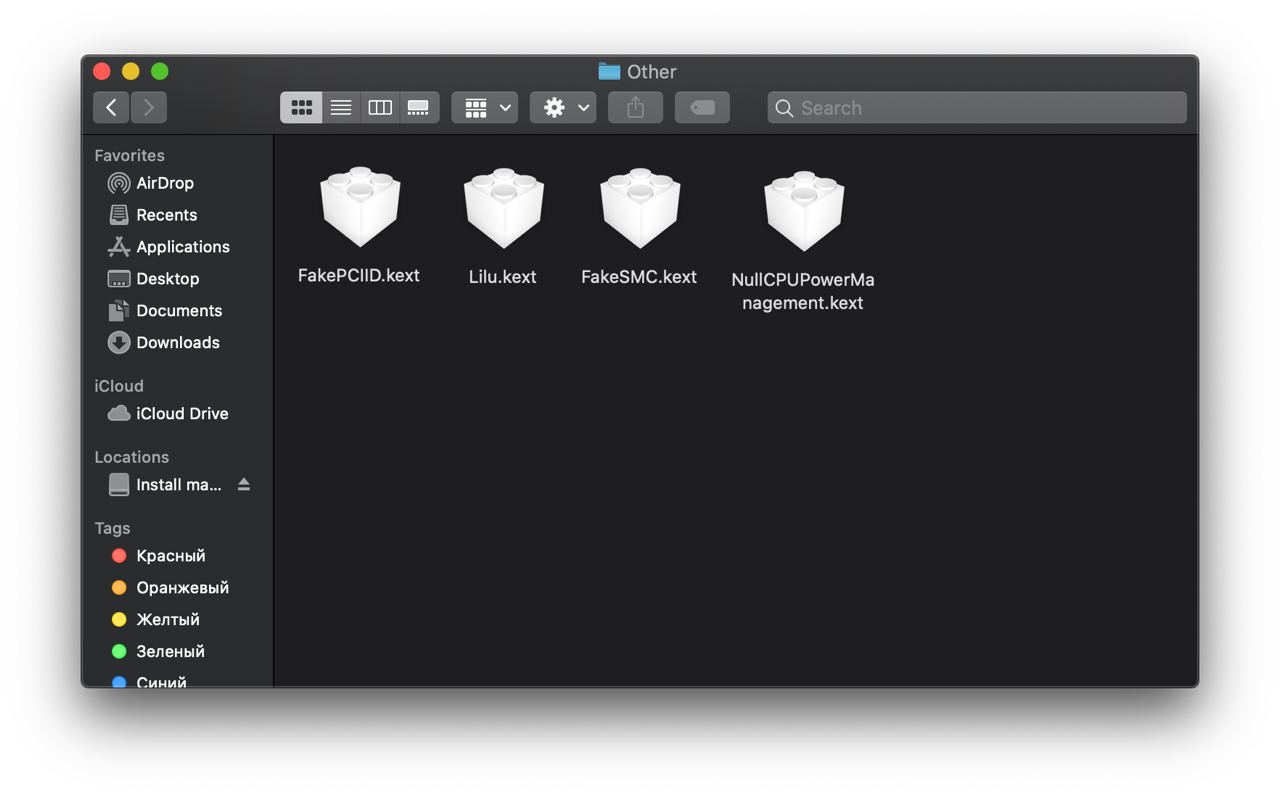Select the Lilu.kext file icon
Image resolution: width=1280 pixels, height=795 pixels.
pos(503,207)
